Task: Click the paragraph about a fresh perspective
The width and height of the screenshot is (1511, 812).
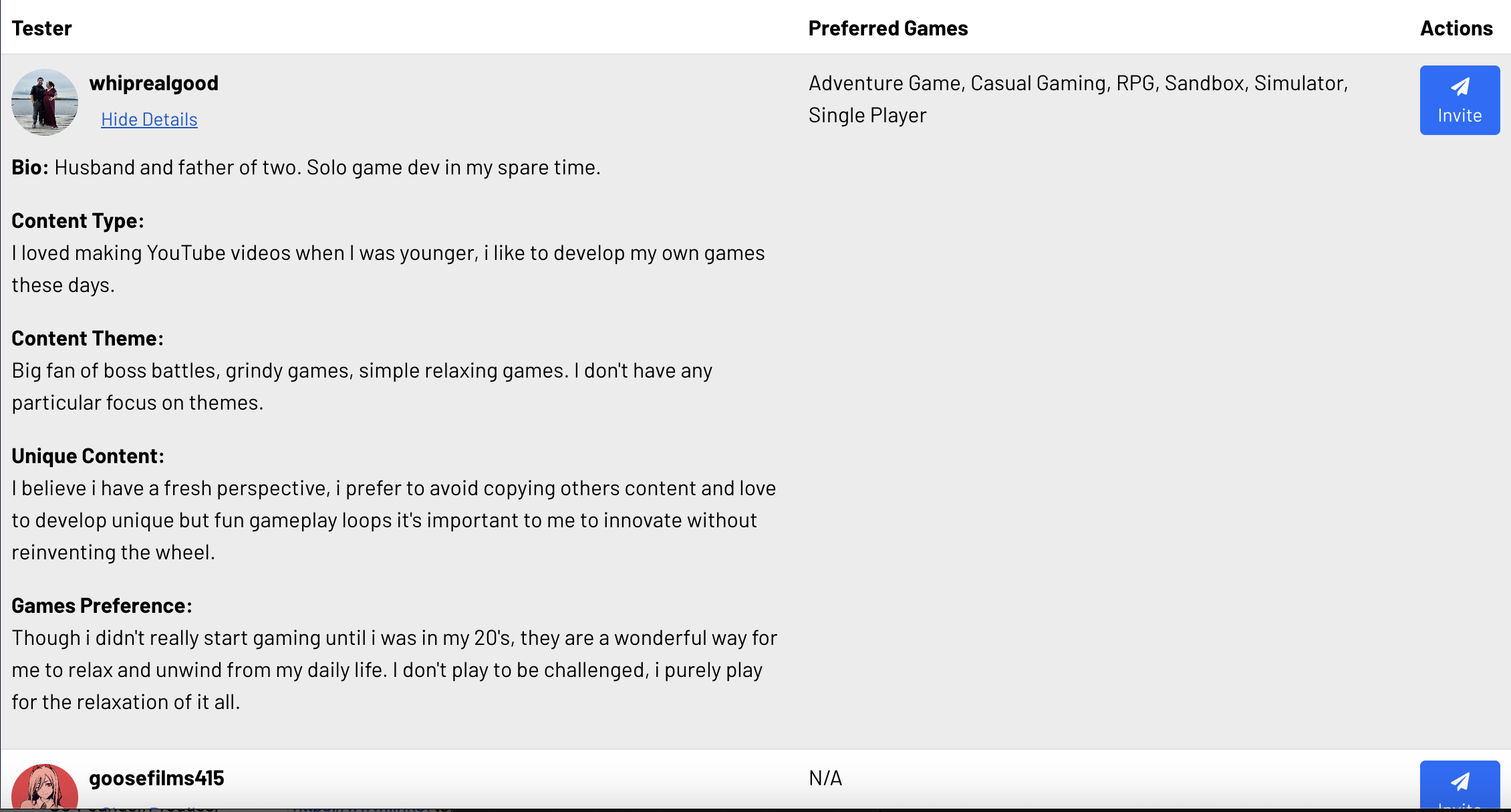Action: click(x=393, y=521)
